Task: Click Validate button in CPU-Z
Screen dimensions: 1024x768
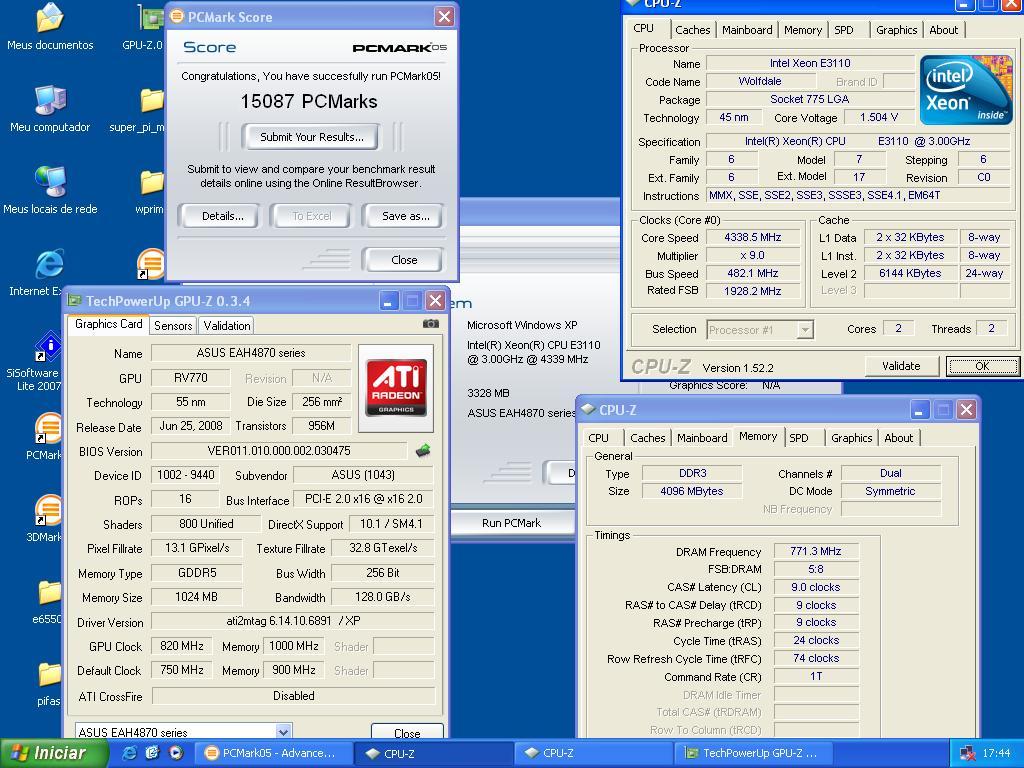Action: tap(901, 366)
